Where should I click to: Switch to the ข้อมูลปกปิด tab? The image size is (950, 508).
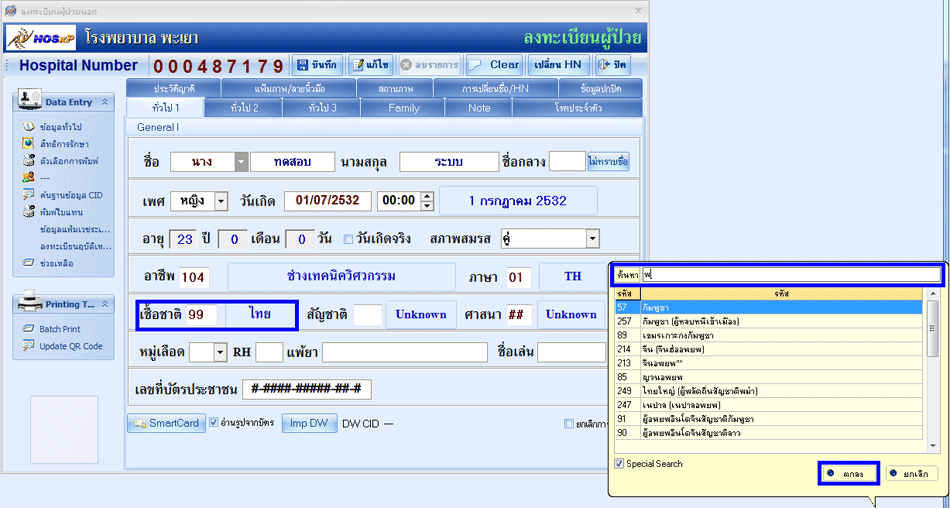click(x=600, y=89)
